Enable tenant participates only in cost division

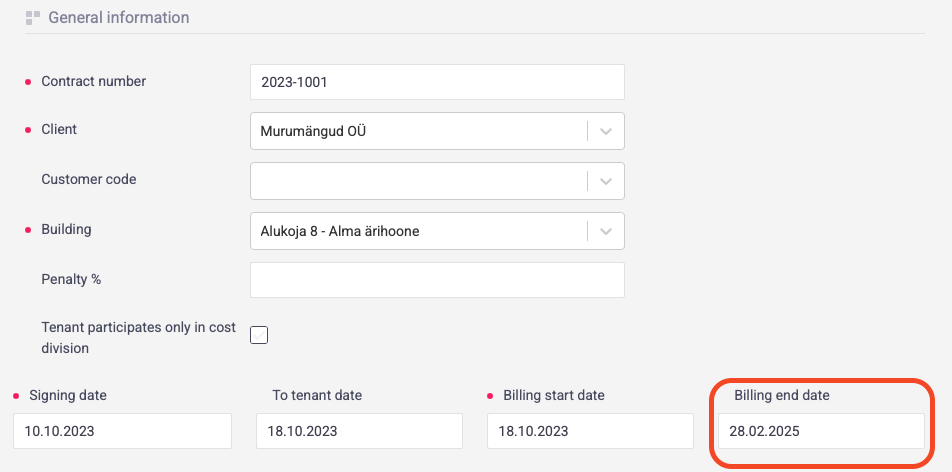point(259,336)
